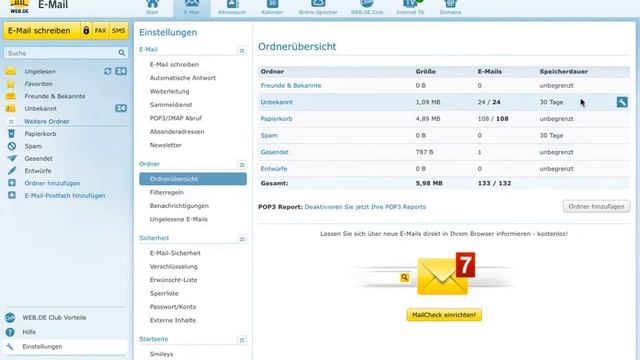Open WEB.DE Club Vorteile
The height and width of the screenshot is (360, 640).
coord(54,318)
